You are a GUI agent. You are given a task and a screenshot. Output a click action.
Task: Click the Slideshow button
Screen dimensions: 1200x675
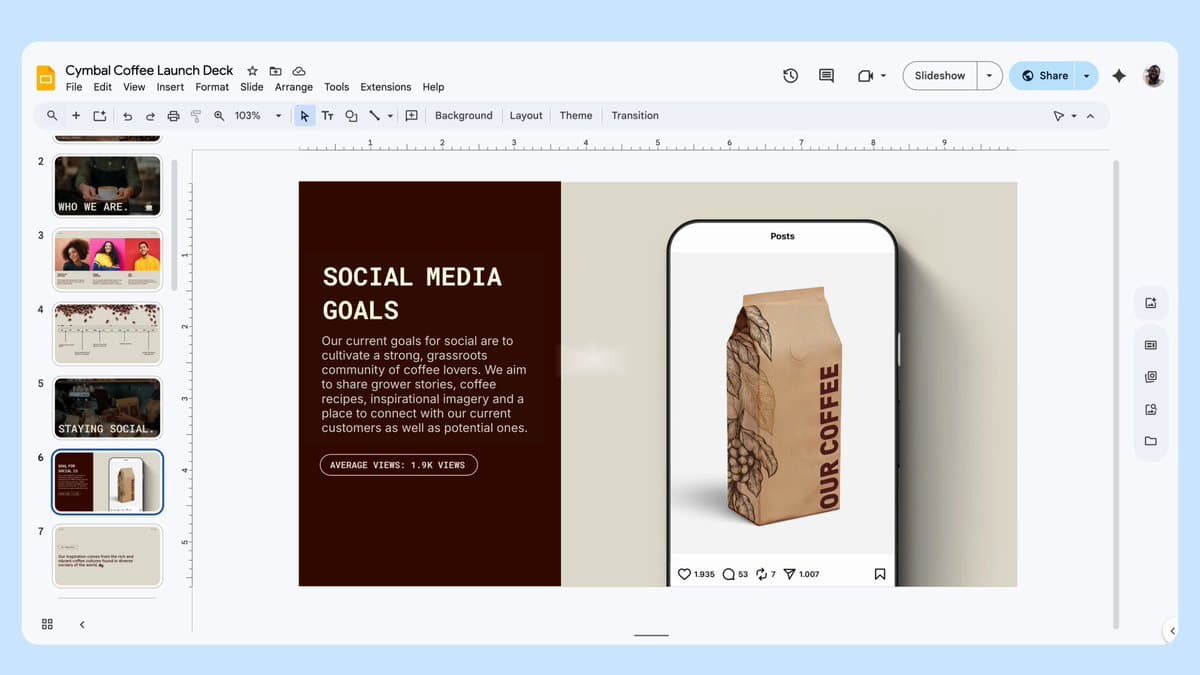click(939, 75)
